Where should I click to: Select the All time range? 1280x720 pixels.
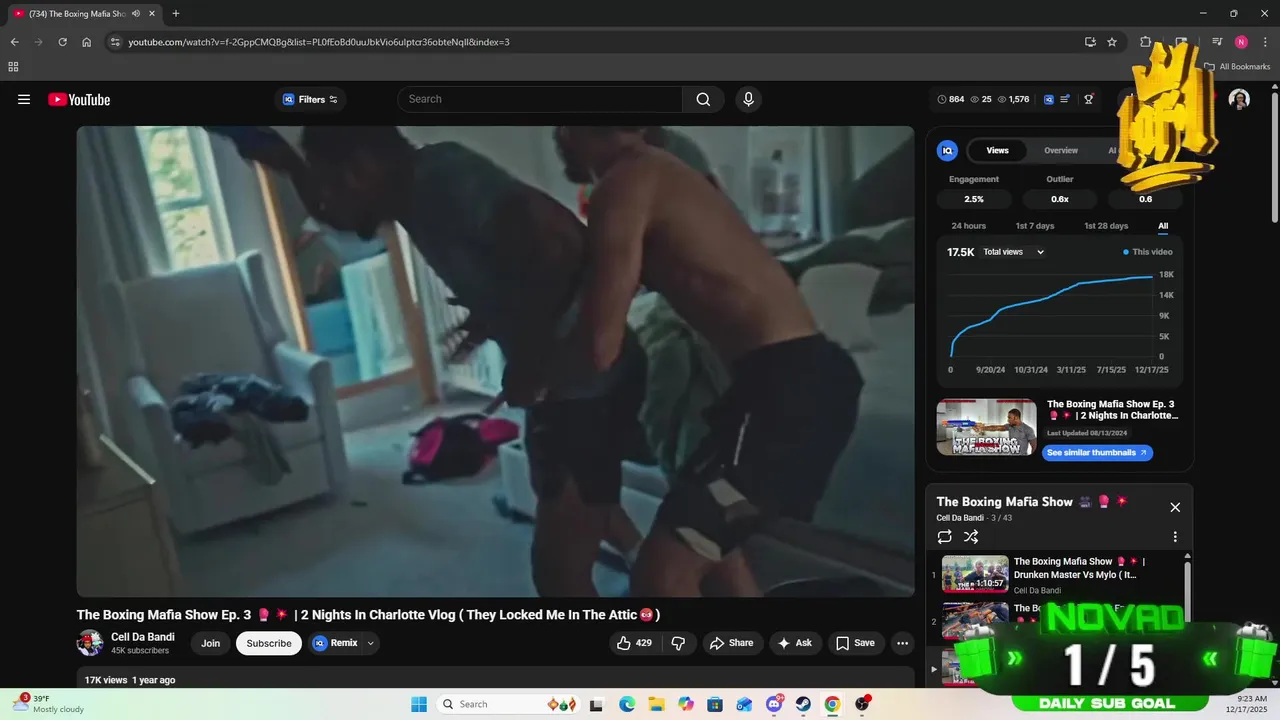[x=1163, y=226]
